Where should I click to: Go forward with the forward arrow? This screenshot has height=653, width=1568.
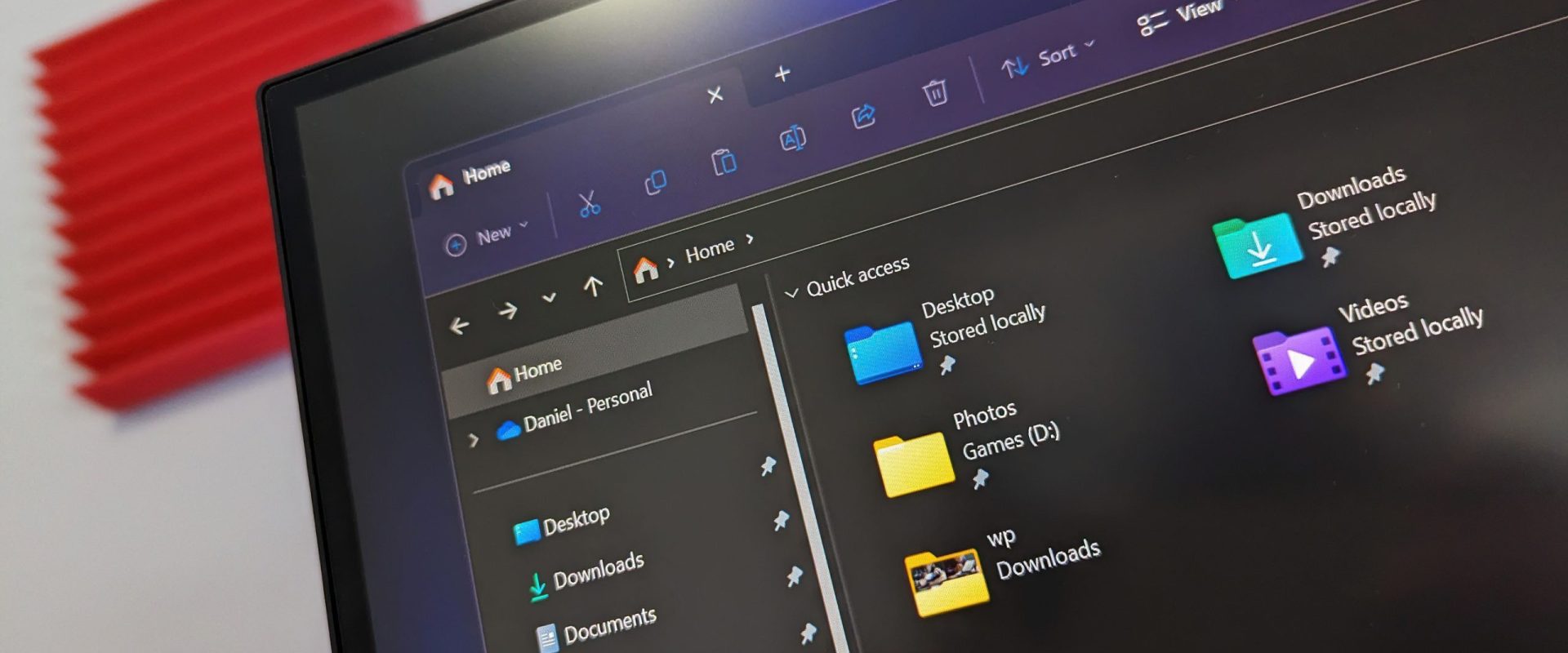[508, 311]
